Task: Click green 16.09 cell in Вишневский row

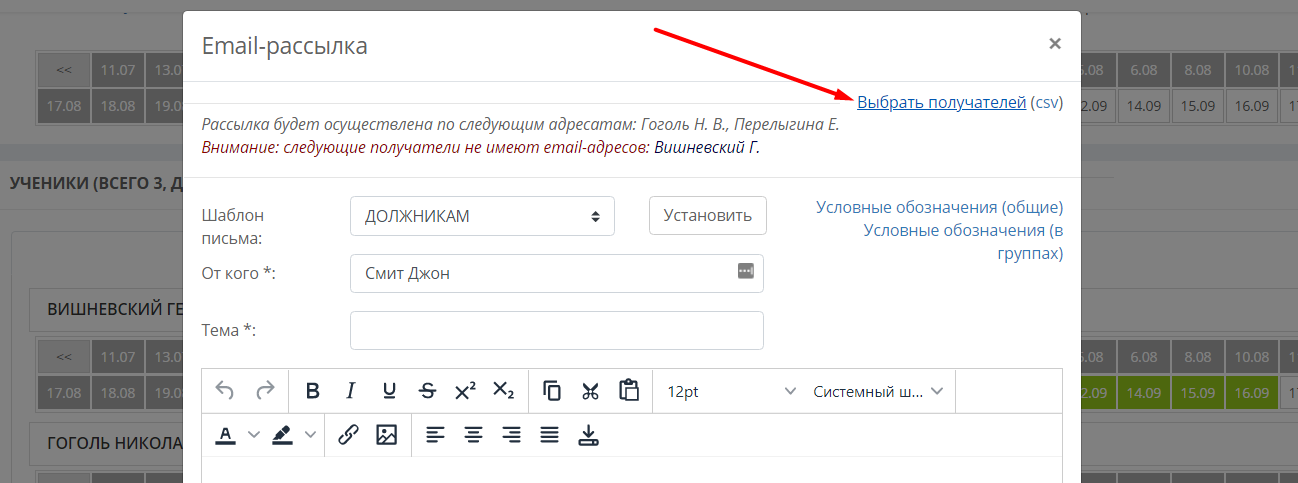Action: coord(1251,391)
